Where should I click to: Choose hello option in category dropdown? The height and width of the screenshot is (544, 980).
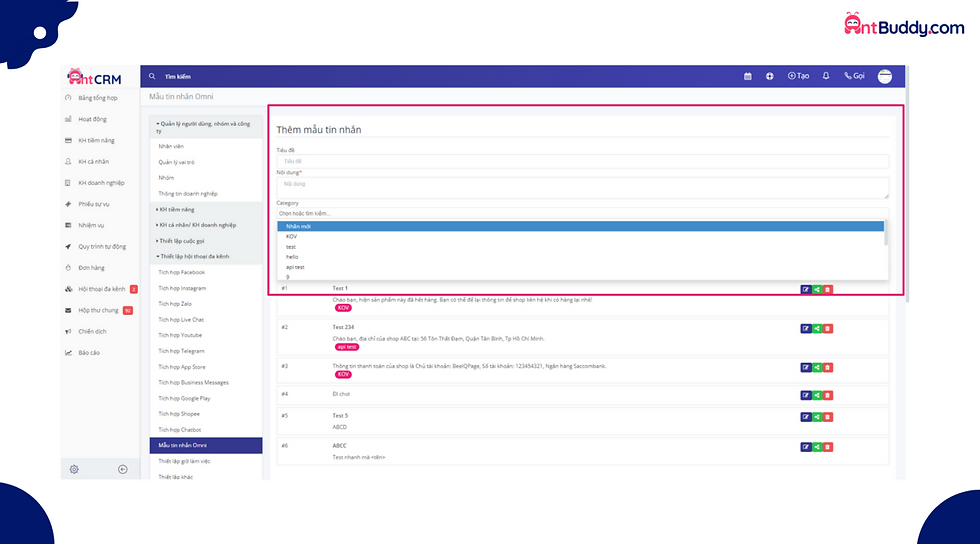pos(581,257)
